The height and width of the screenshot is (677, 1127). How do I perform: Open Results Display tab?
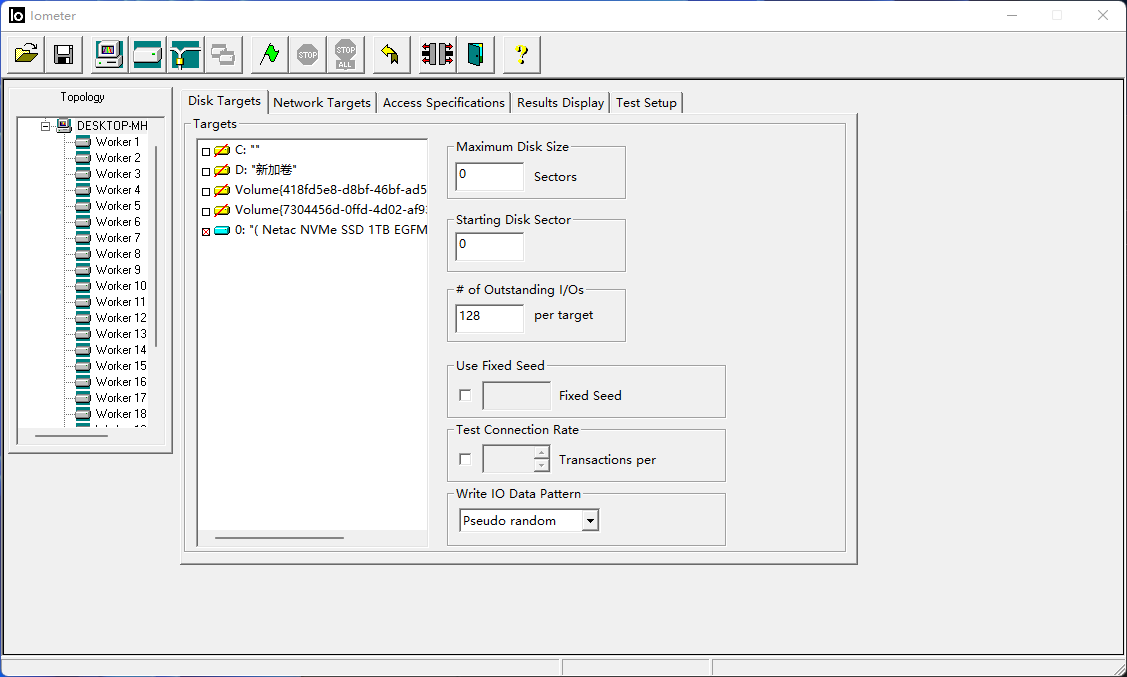(560, 103)
